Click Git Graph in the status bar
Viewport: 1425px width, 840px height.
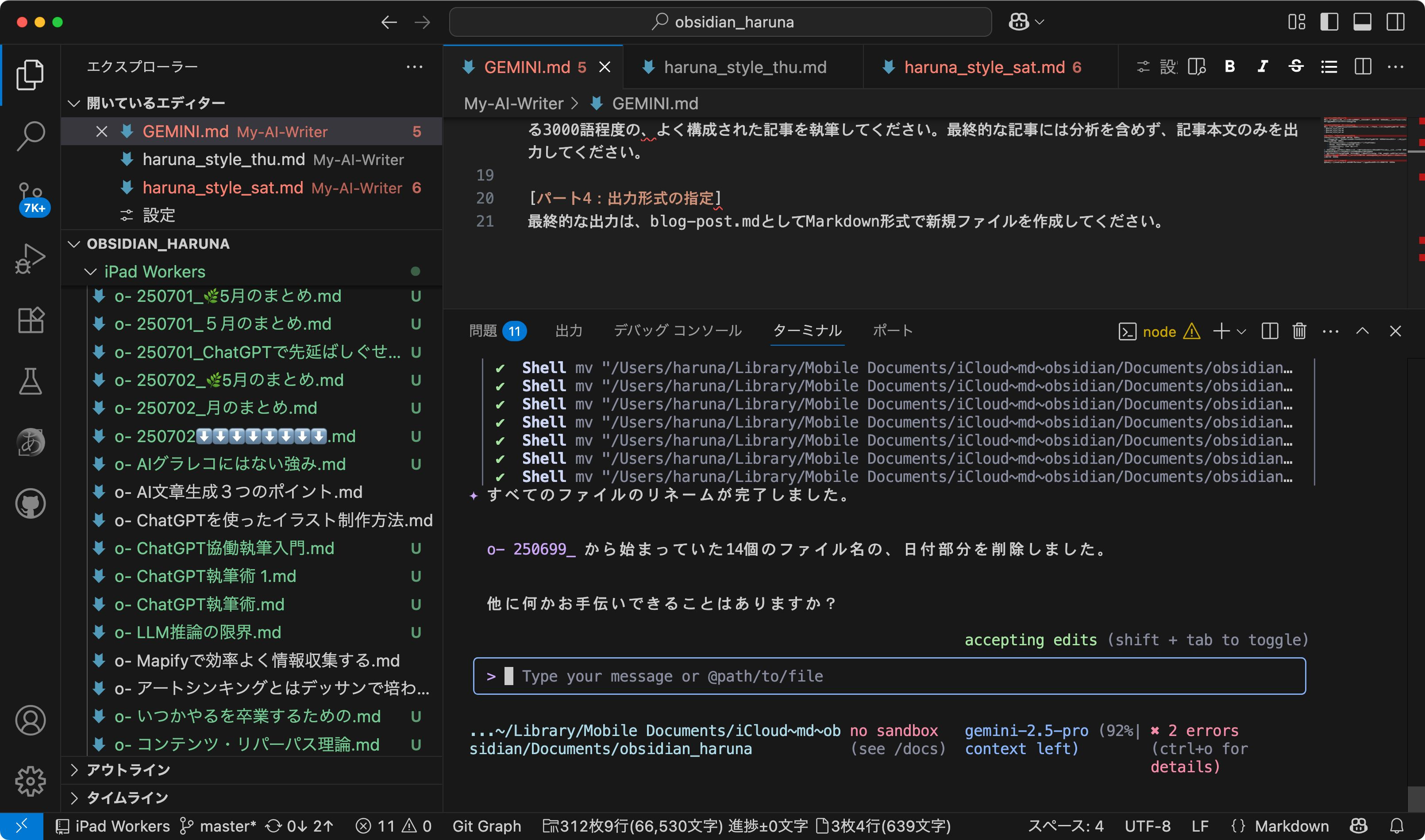(486, 826)
